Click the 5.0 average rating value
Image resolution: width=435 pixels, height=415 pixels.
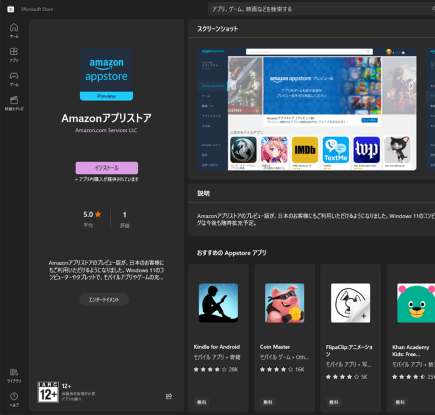[88, 214]
